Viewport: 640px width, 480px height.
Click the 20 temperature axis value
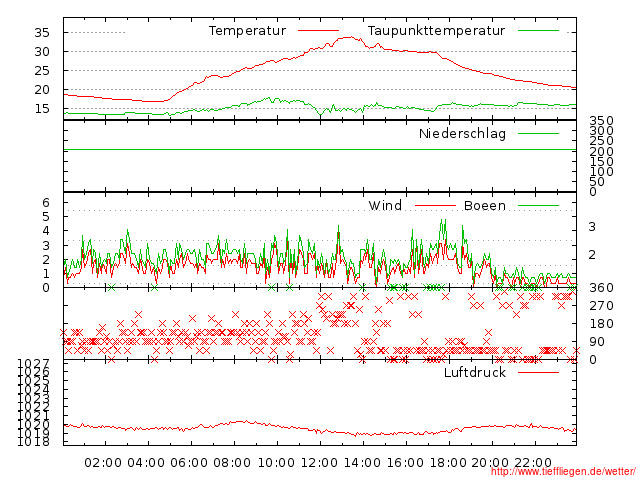(42, 90)
